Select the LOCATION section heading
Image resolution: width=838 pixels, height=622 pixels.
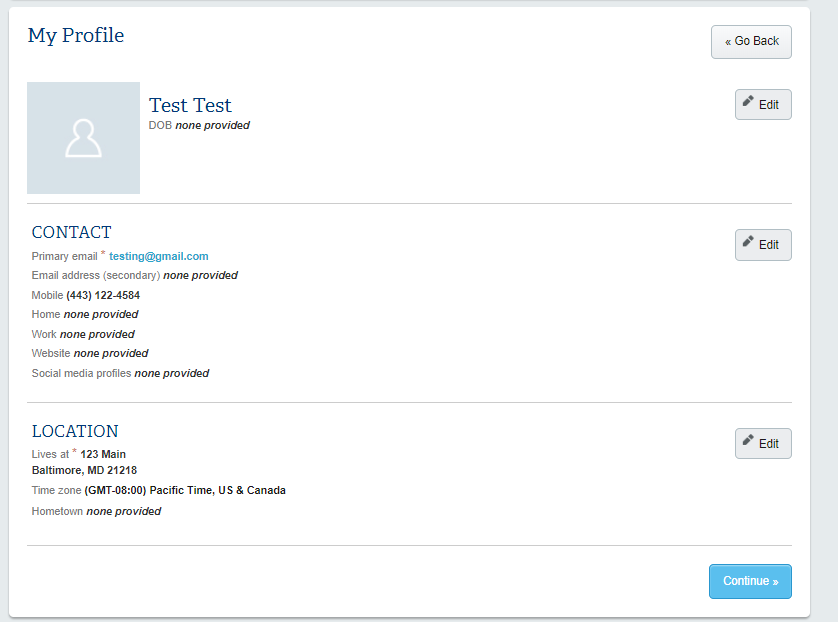pos(75,431)
